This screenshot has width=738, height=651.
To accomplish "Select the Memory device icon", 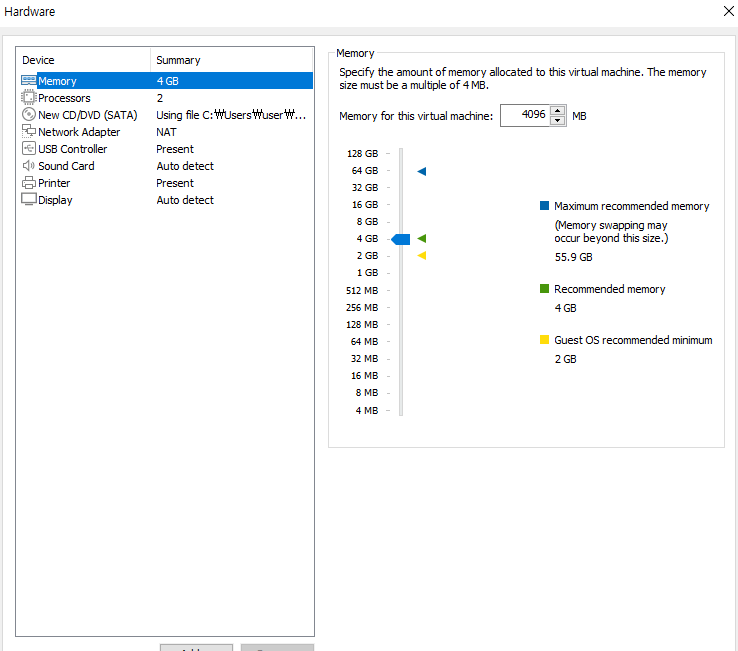I will (x=29, y=80).
